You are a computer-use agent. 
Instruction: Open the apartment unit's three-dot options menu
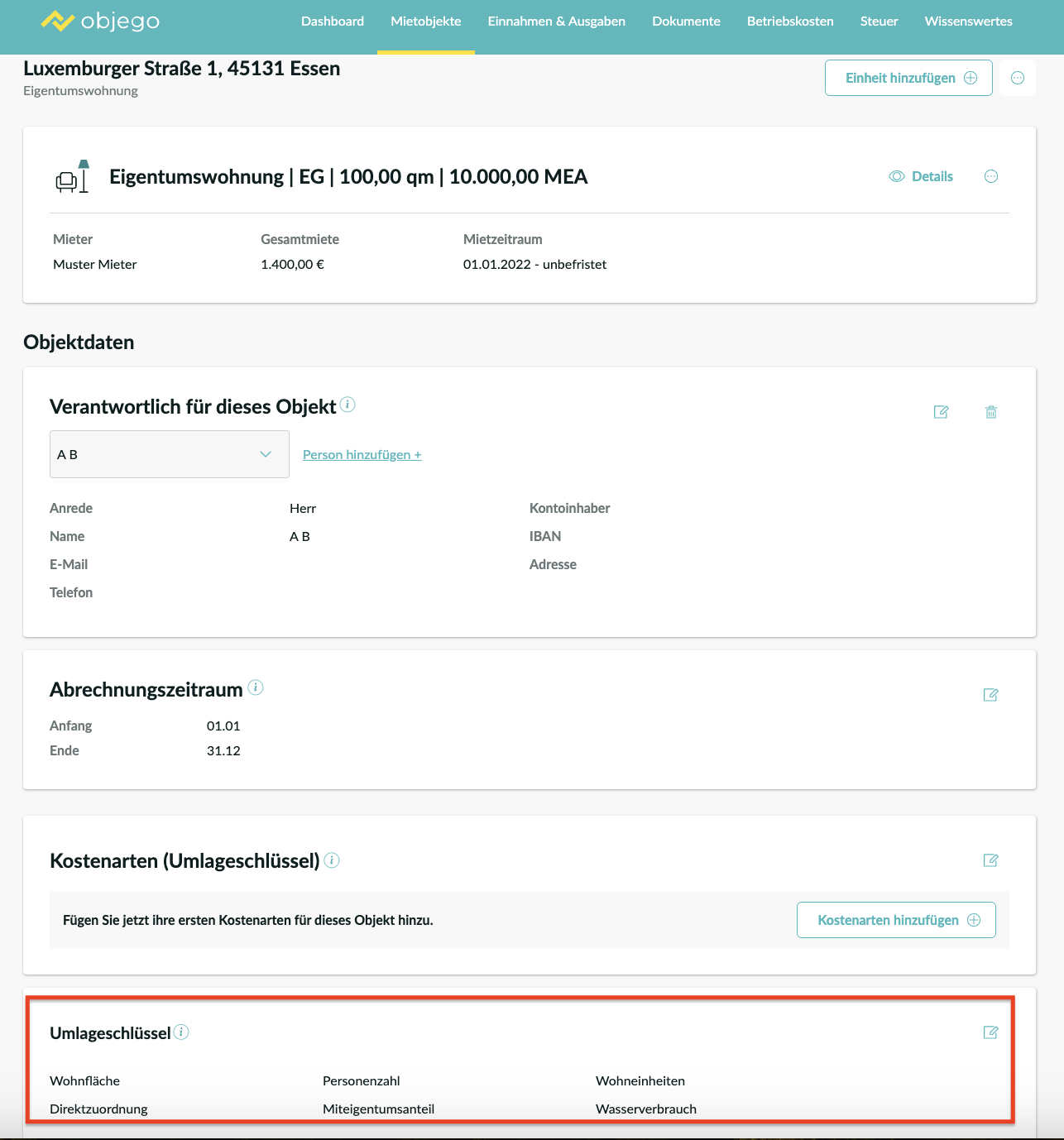pos(991,176)
